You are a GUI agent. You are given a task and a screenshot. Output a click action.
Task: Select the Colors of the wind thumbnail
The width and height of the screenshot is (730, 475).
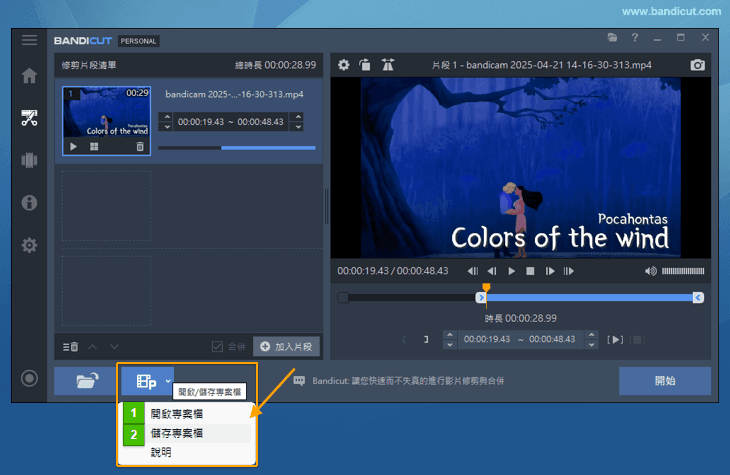[x=106, y=113]
